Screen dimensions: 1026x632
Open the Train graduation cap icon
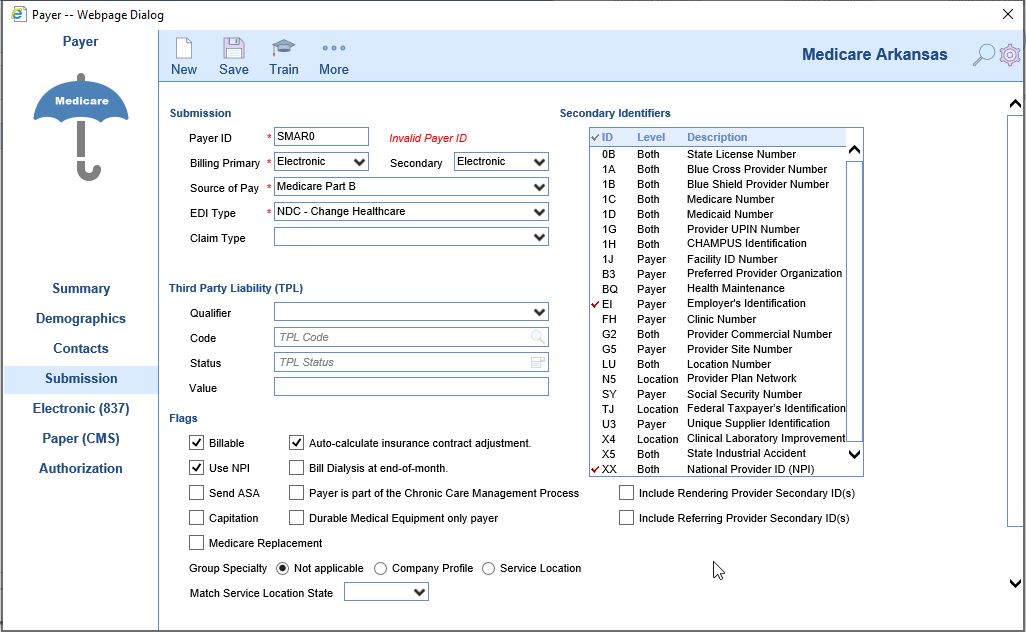(x=284, y=49)
